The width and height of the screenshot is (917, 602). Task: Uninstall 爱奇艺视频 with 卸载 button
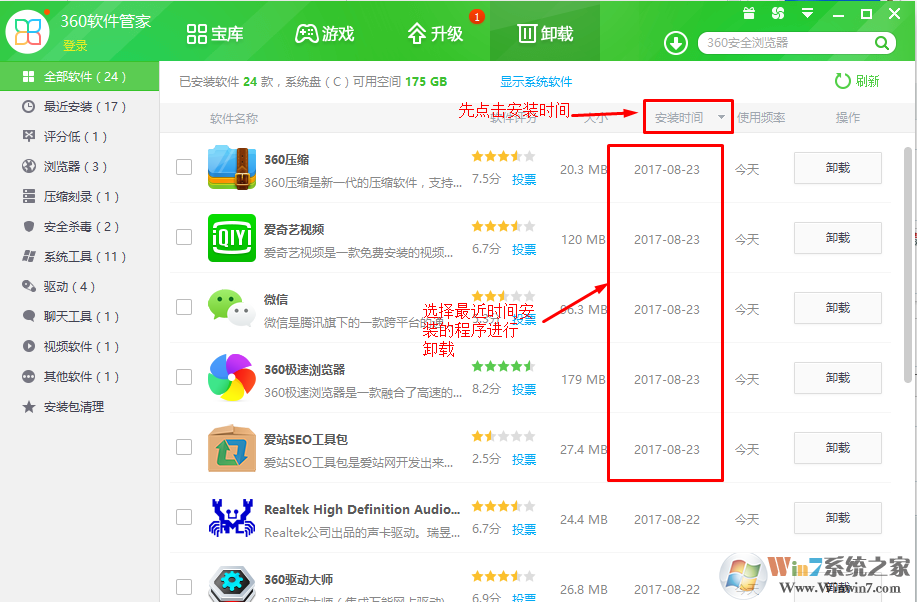837,238
